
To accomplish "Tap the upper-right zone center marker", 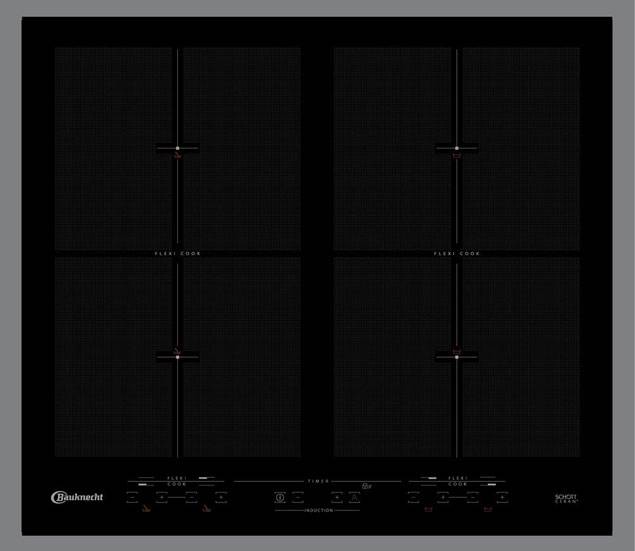I will pyautogui.click(x=457, y=149).
